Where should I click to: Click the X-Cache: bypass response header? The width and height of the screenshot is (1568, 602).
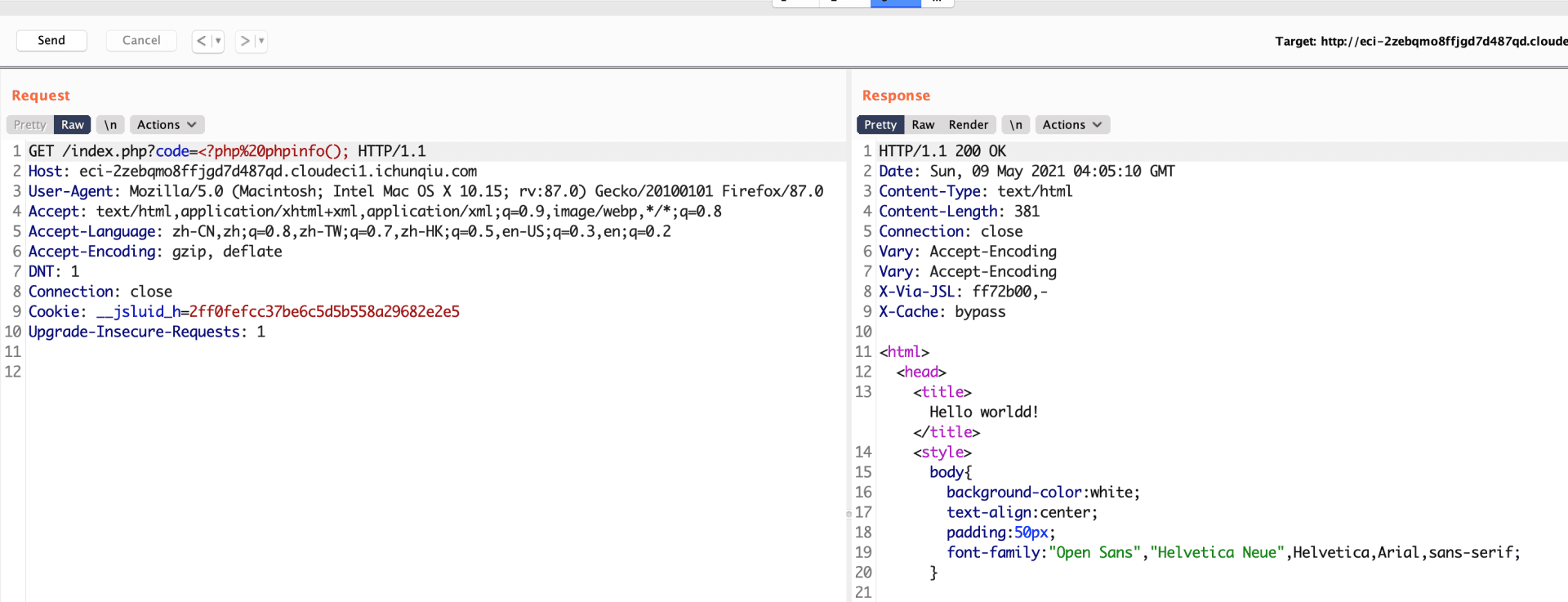coord(942,312)
